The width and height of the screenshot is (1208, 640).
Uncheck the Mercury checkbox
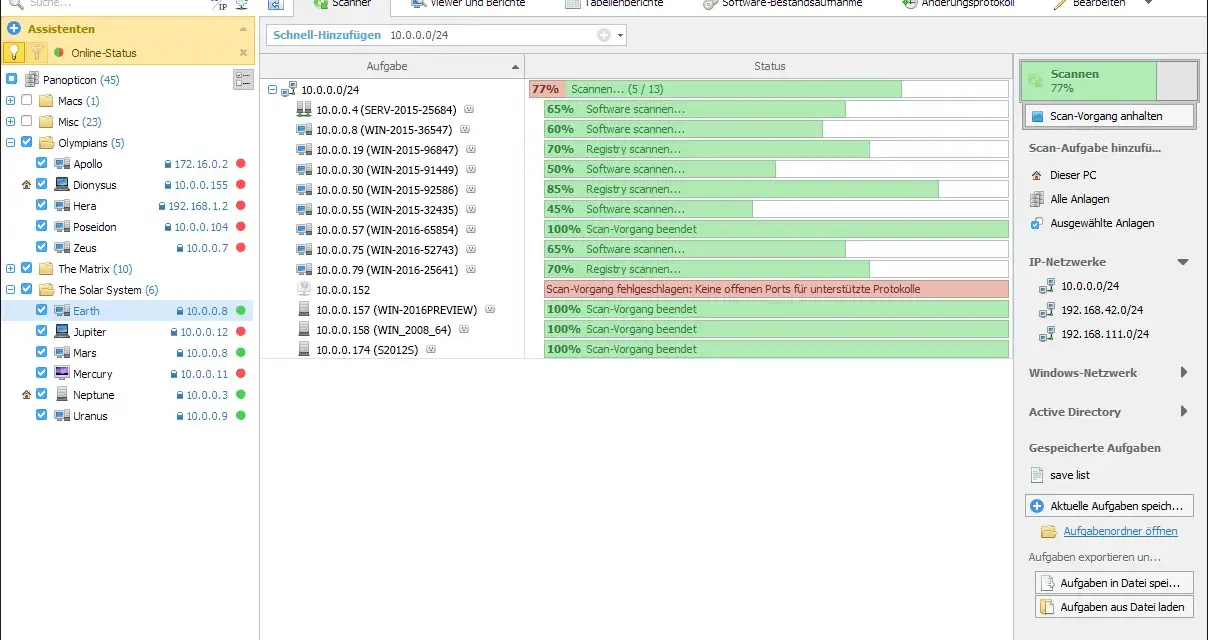[x=42, y=374]
